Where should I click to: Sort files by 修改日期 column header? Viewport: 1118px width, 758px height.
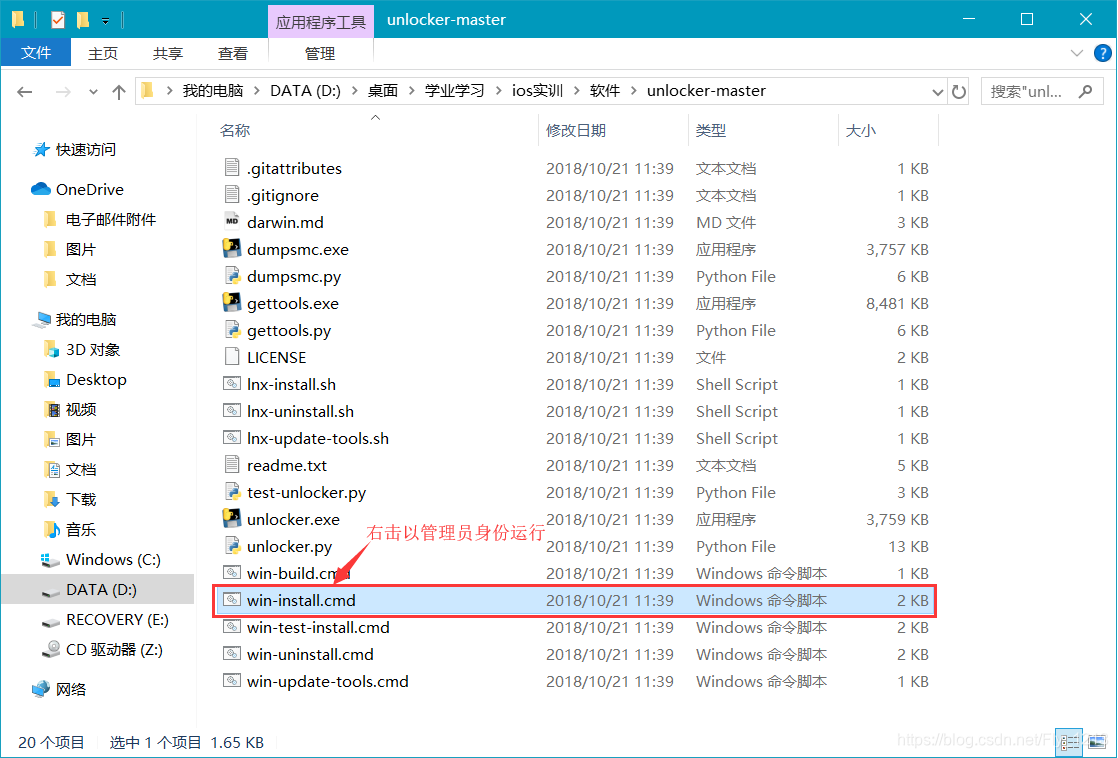click(576, 130)
